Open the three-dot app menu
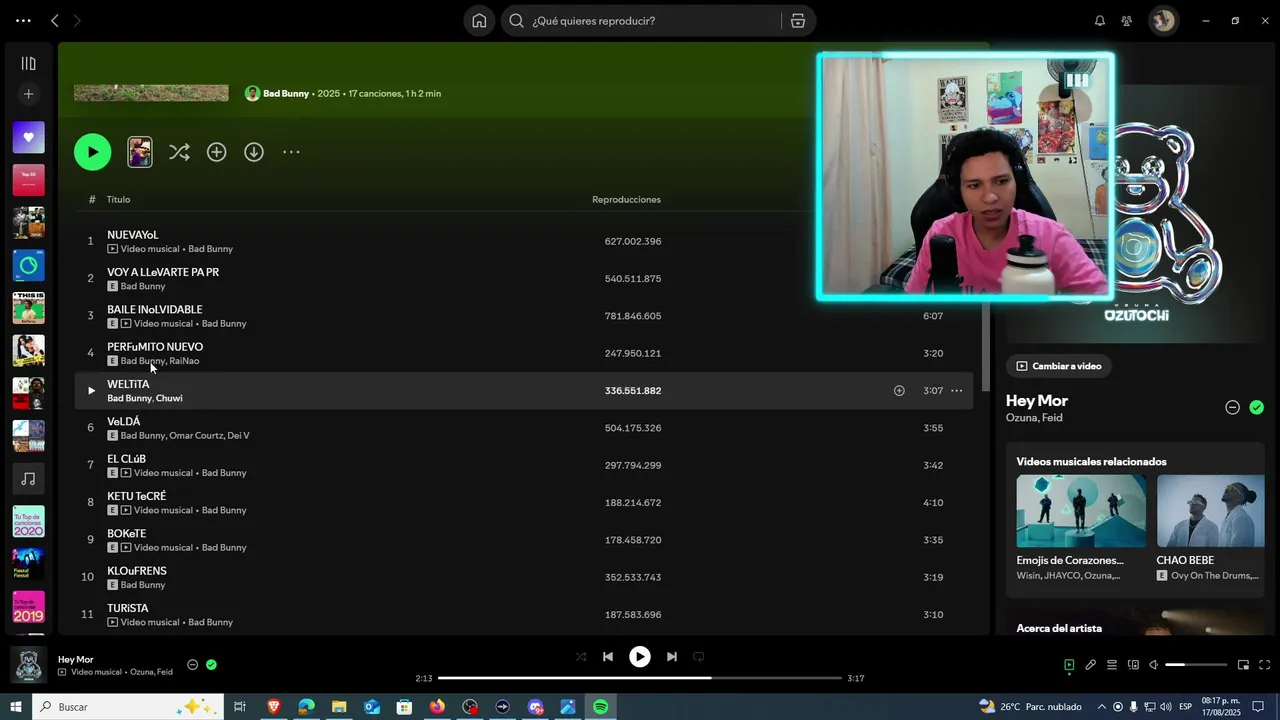 (x=23, y=21)
